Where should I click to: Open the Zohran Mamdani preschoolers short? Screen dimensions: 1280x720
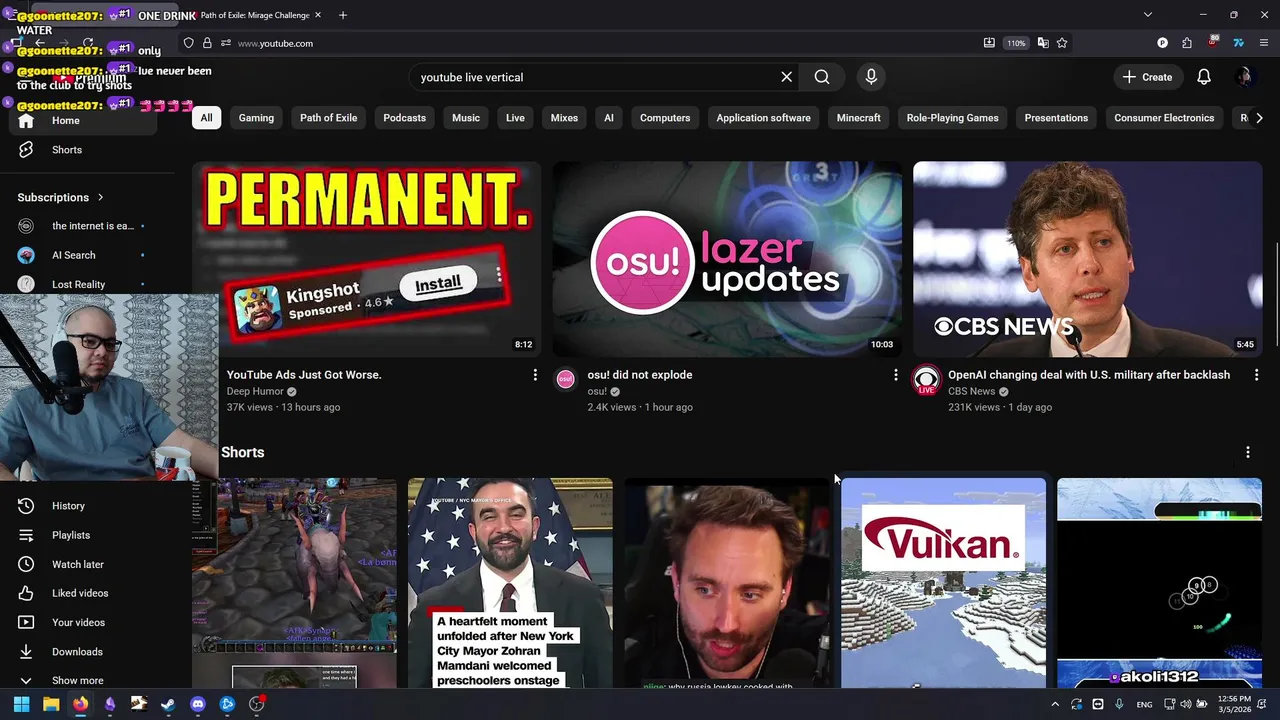click(x=510, y=583)
